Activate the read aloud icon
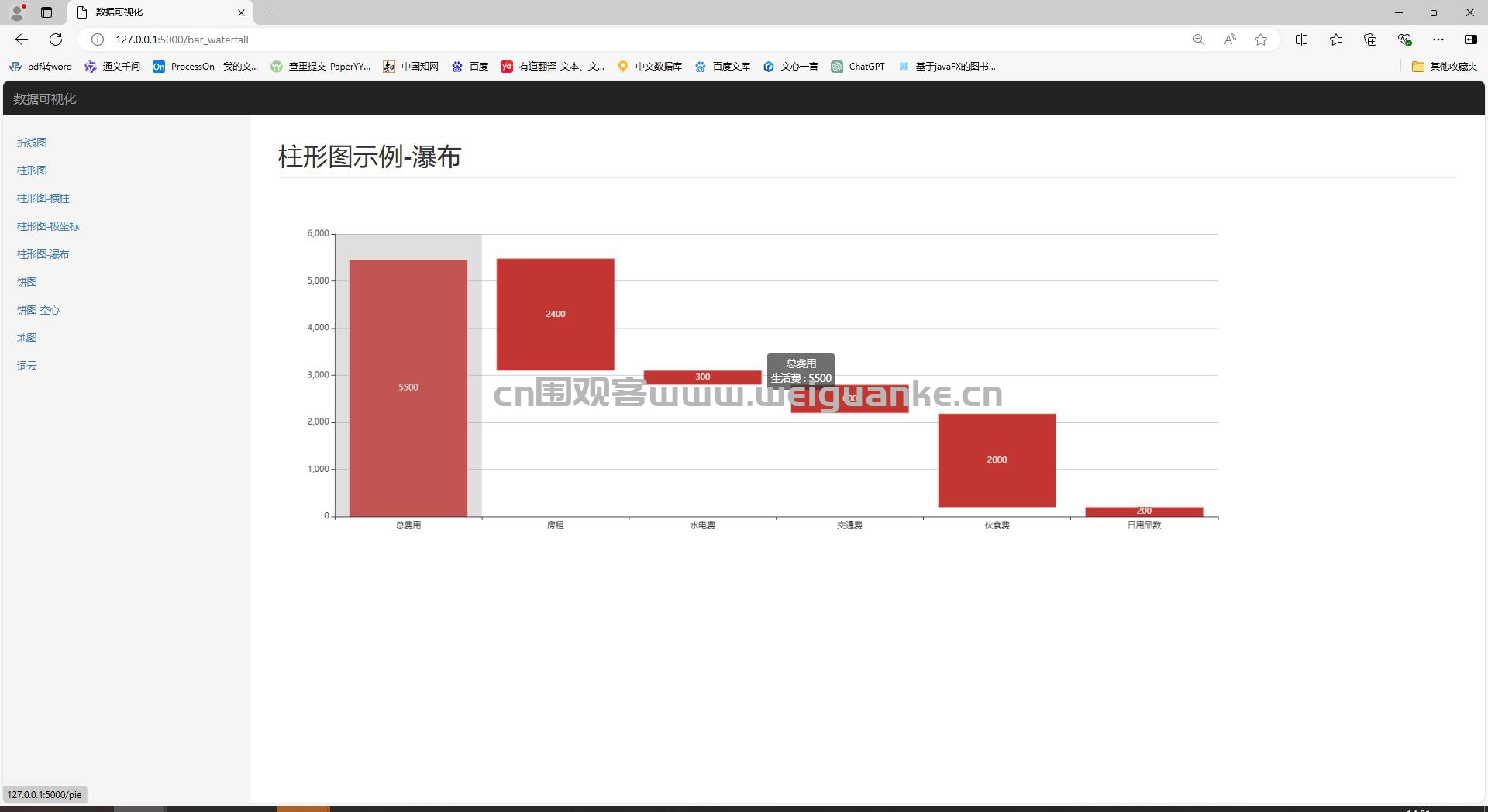Screen dimensions: 1488x812 1230,40
